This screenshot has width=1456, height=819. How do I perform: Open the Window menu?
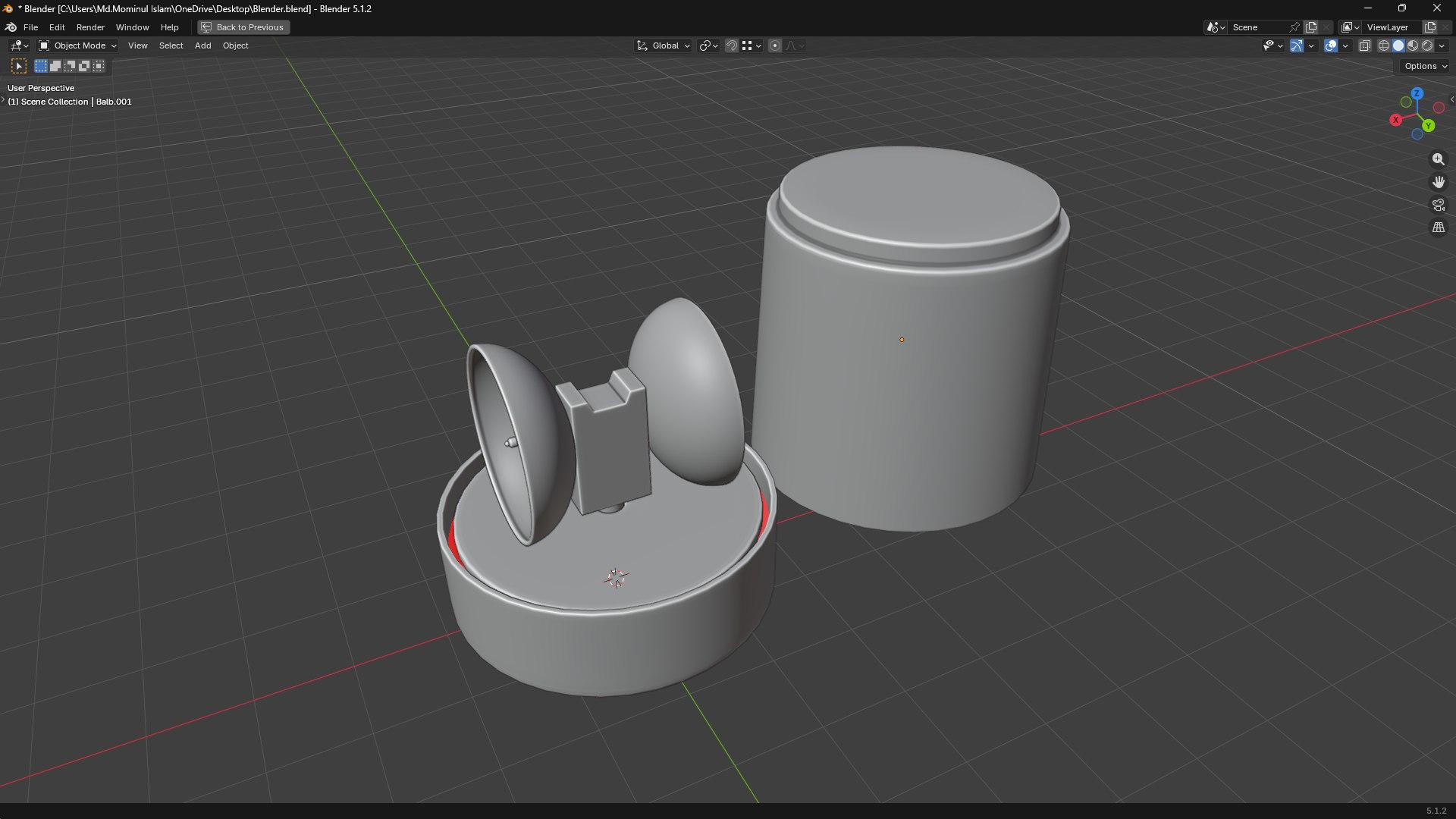pyautogui.click(x=132, y=27)
